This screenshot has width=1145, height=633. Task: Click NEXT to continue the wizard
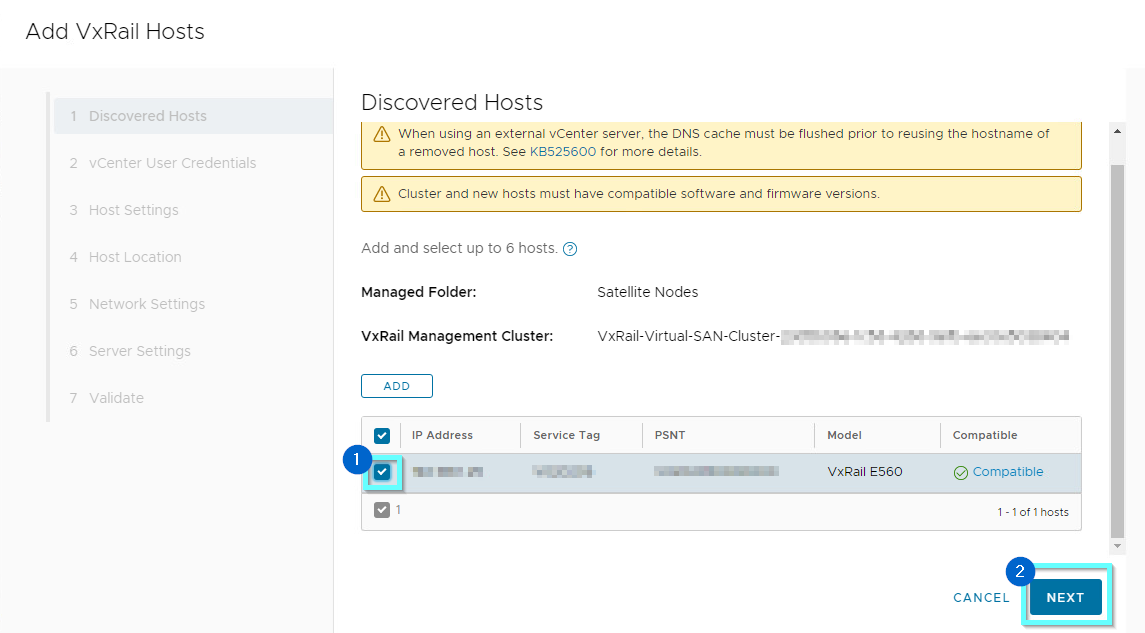1065,597
